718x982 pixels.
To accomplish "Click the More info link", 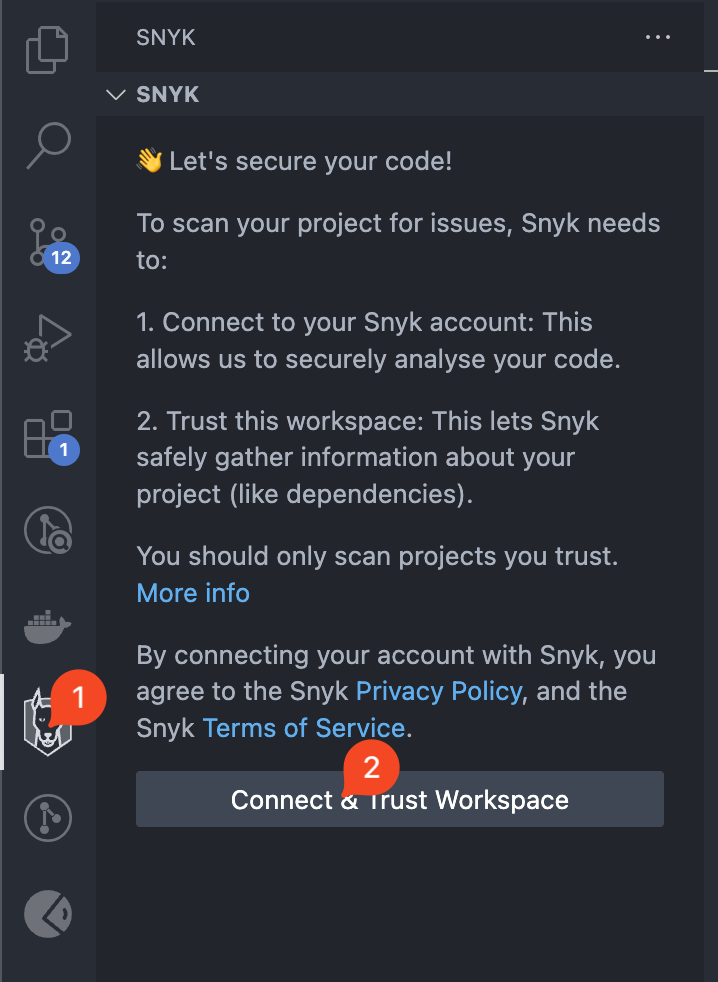I will click(193, 593).
